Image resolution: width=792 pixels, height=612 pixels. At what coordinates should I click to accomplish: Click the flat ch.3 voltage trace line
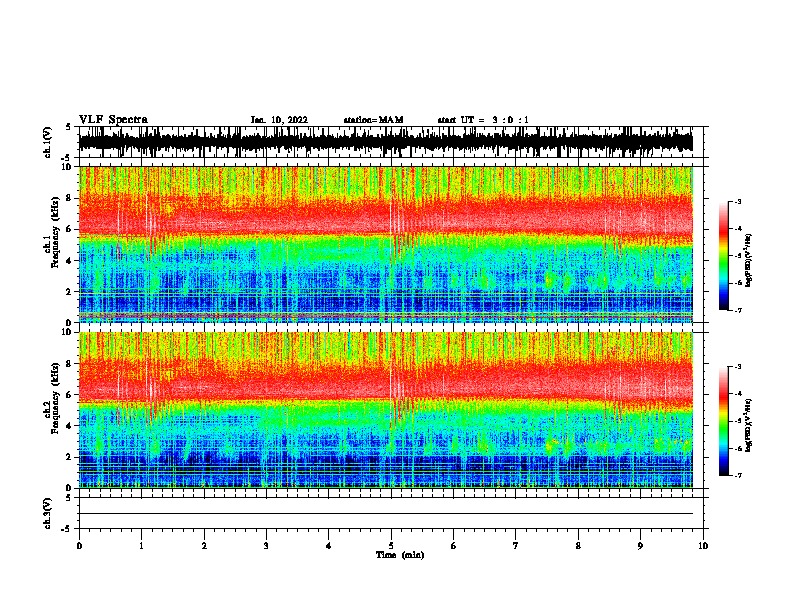click(x=385, y=514)
